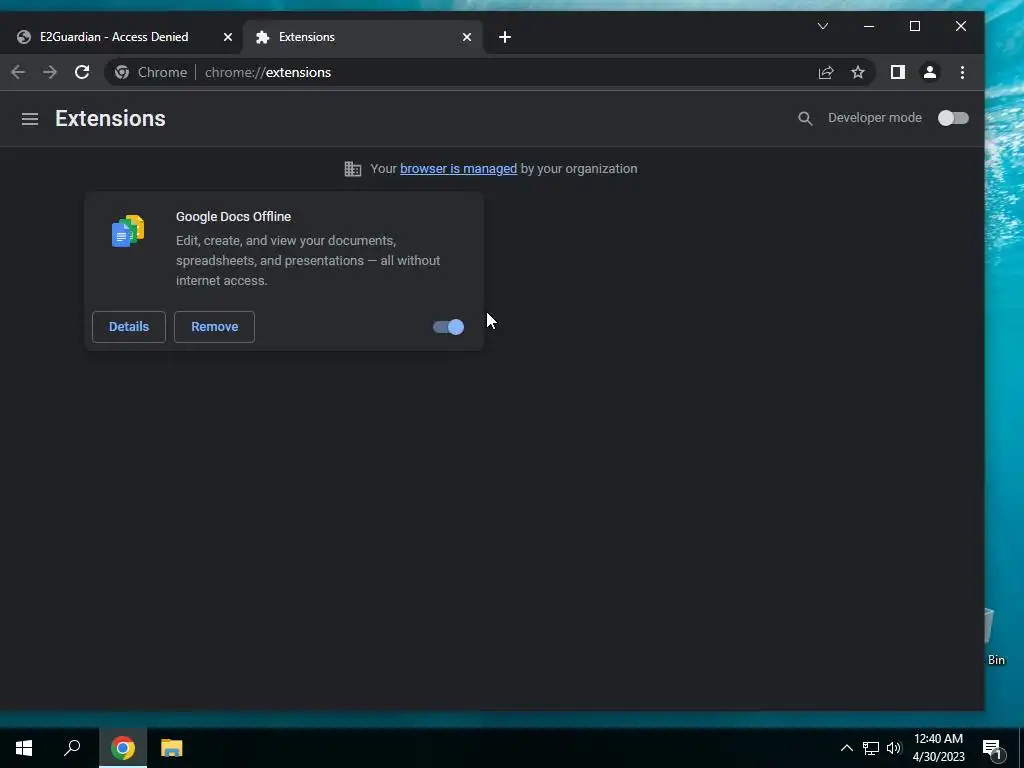
Task: Launch File Explorer from the taskbar
Action: pyautogui.click(x=172, y=748)
